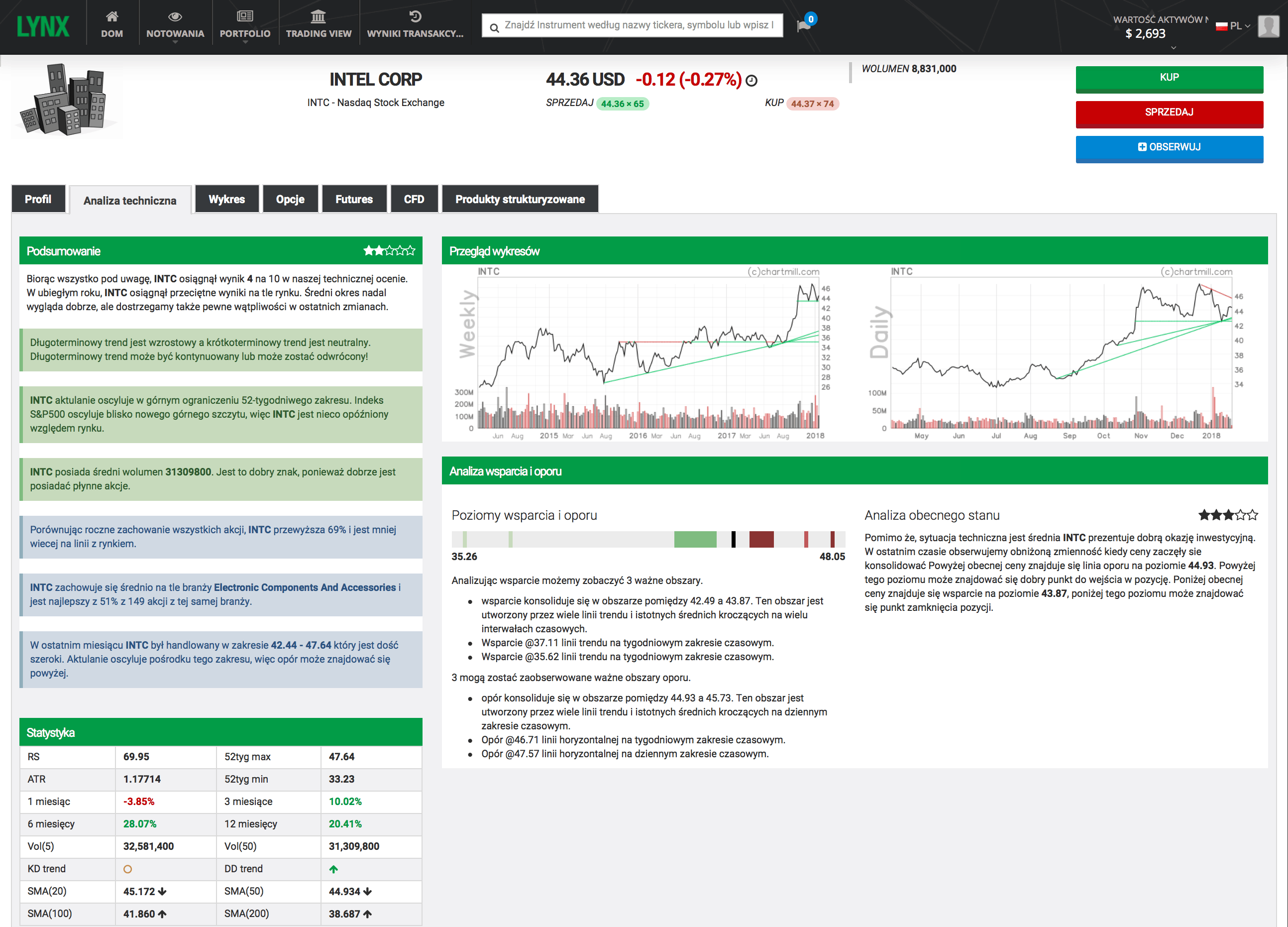
Task: Click the 6 miesięcy value 28.07%
Action: (x=140, y=824)
